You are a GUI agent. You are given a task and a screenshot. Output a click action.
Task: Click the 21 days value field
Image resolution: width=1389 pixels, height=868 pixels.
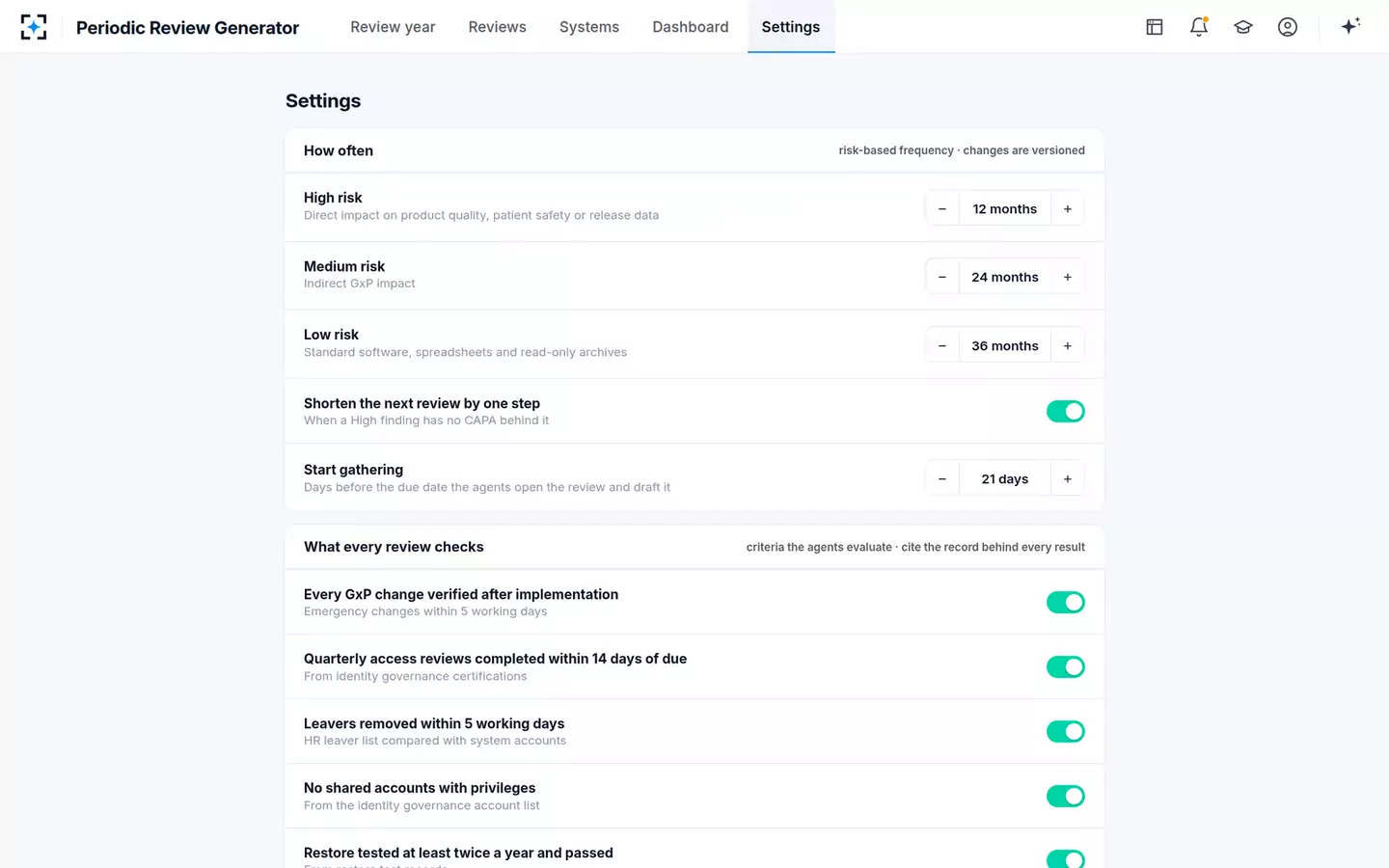click(1005, 479)
